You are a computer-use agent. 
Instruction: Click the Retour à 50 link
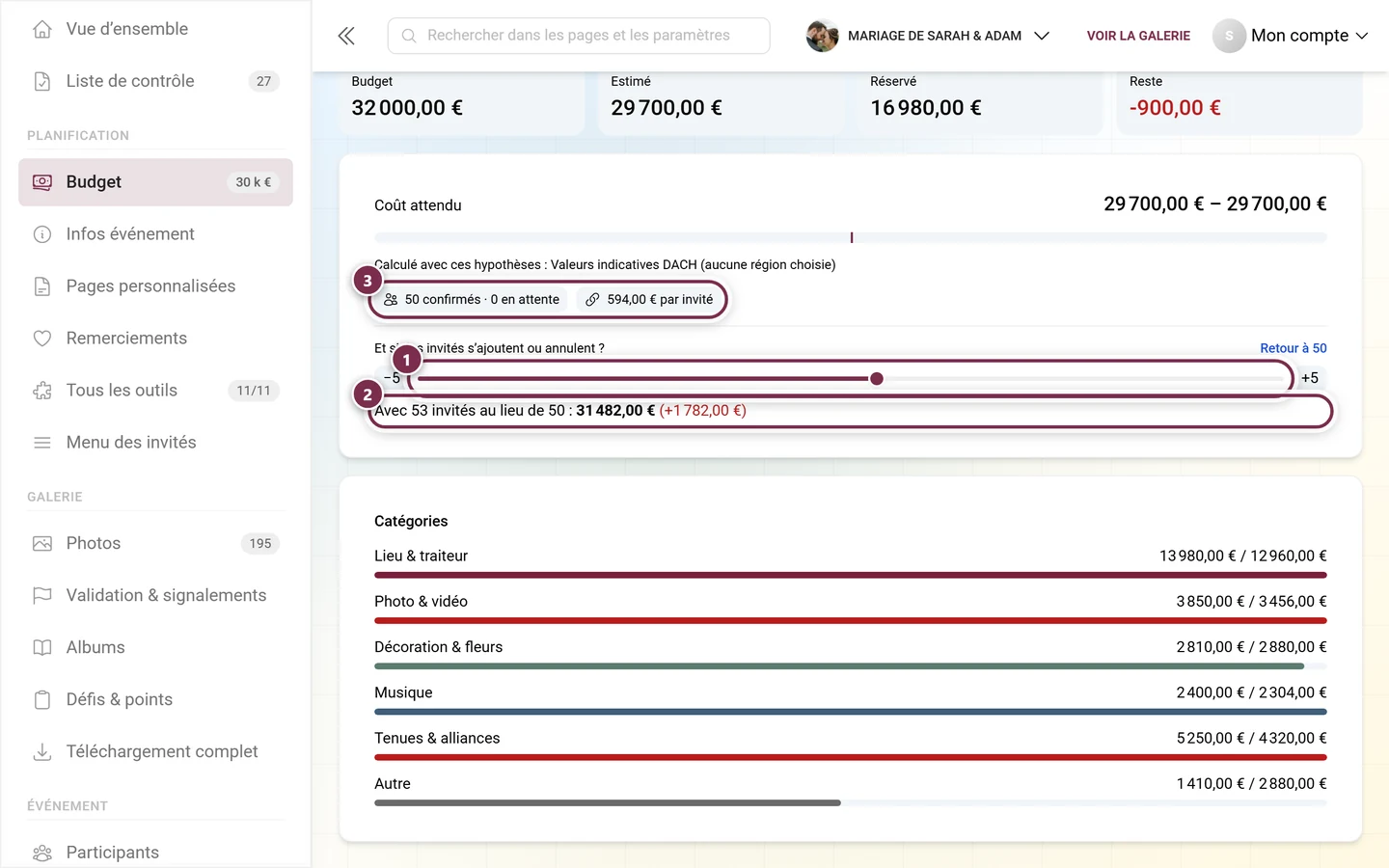1294,348
